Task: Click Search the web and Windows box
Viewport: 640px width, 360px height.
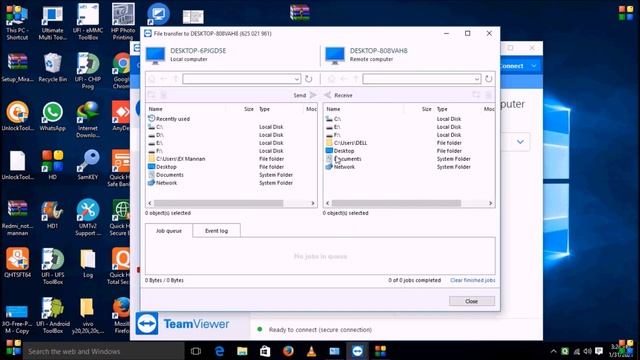Action: point(103,351)
